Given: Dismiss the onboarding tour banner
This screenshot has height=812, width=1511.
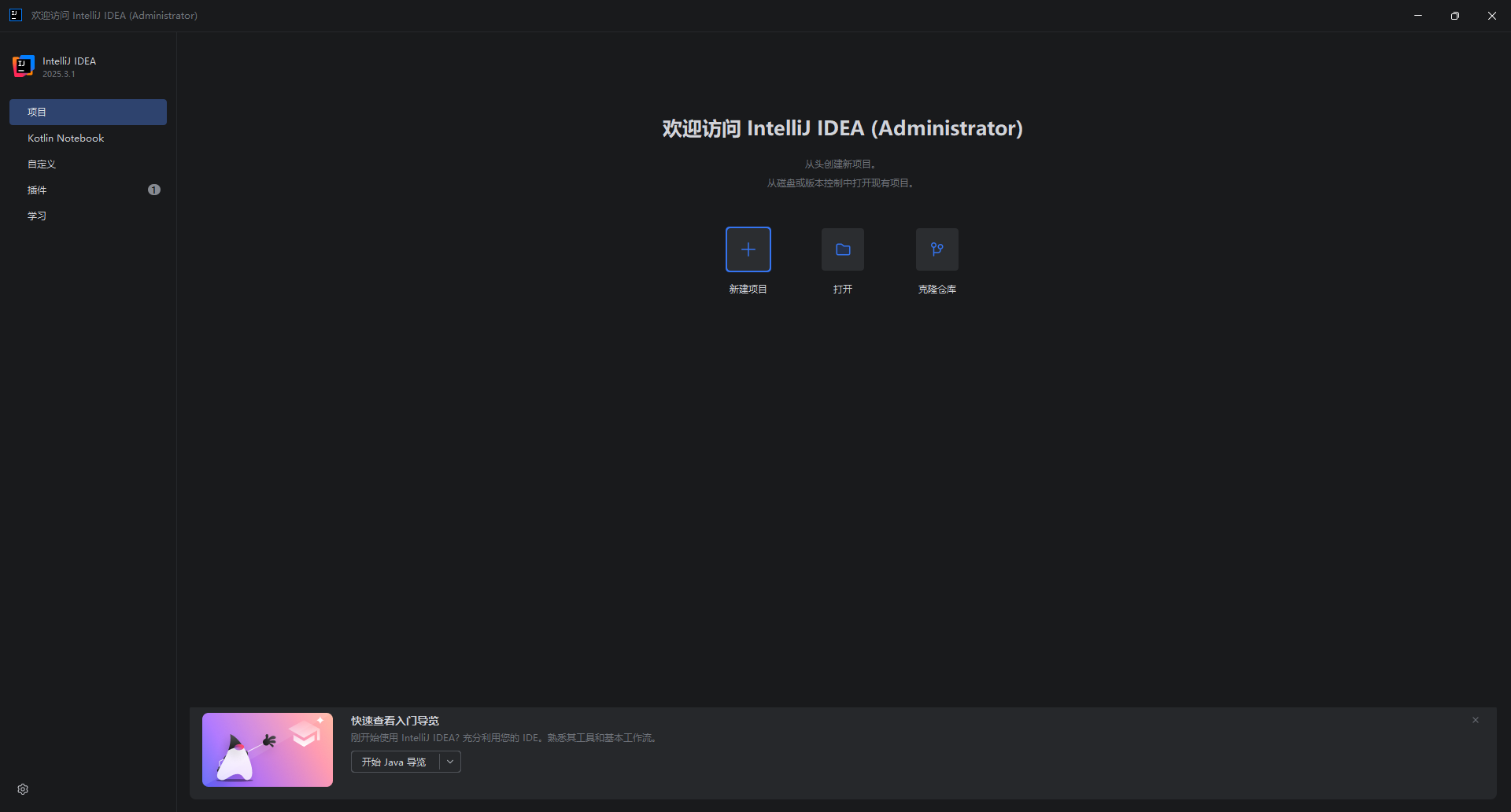Looking at the screenshot, I should point(1476,720).
